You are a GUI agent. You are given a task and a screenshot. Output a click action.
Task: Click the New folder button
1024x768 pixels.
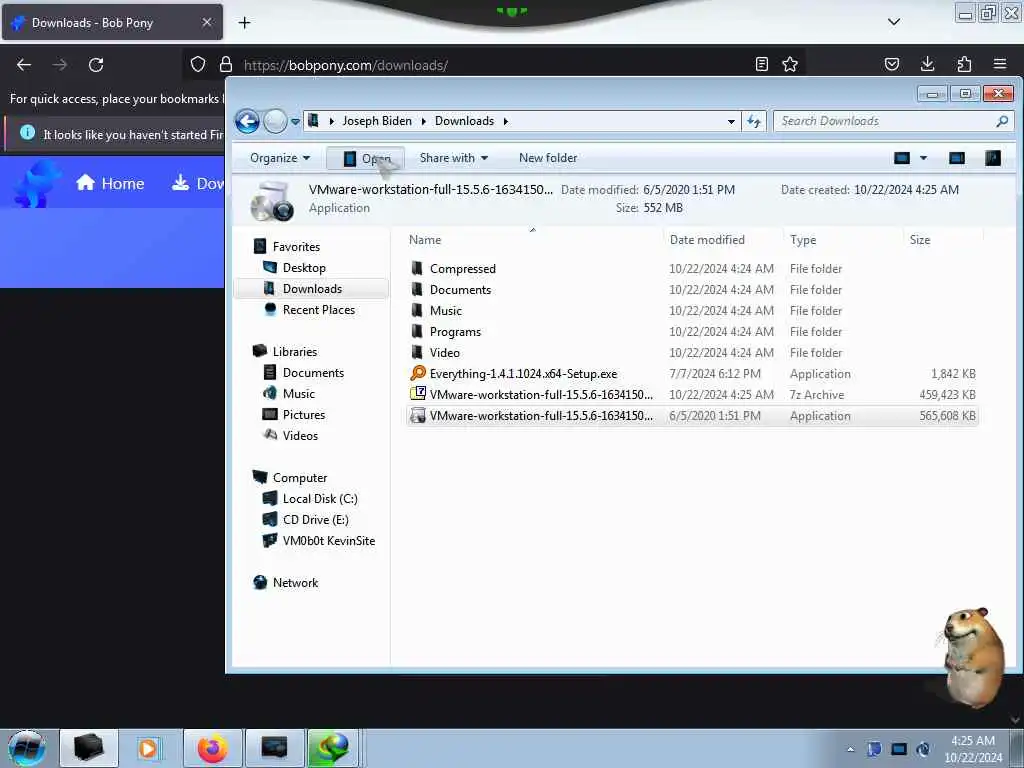pos(548,158)
